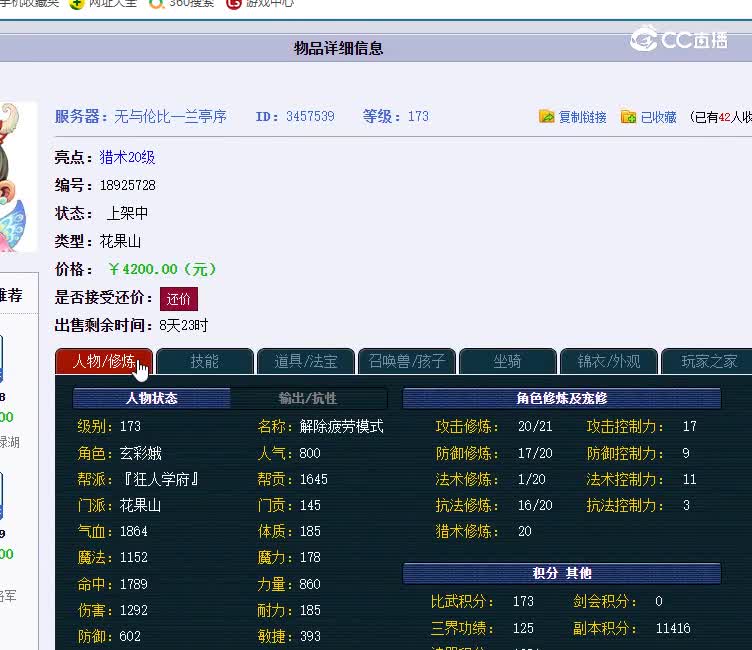Click the 比武积分 value 173

pos(523,601)
